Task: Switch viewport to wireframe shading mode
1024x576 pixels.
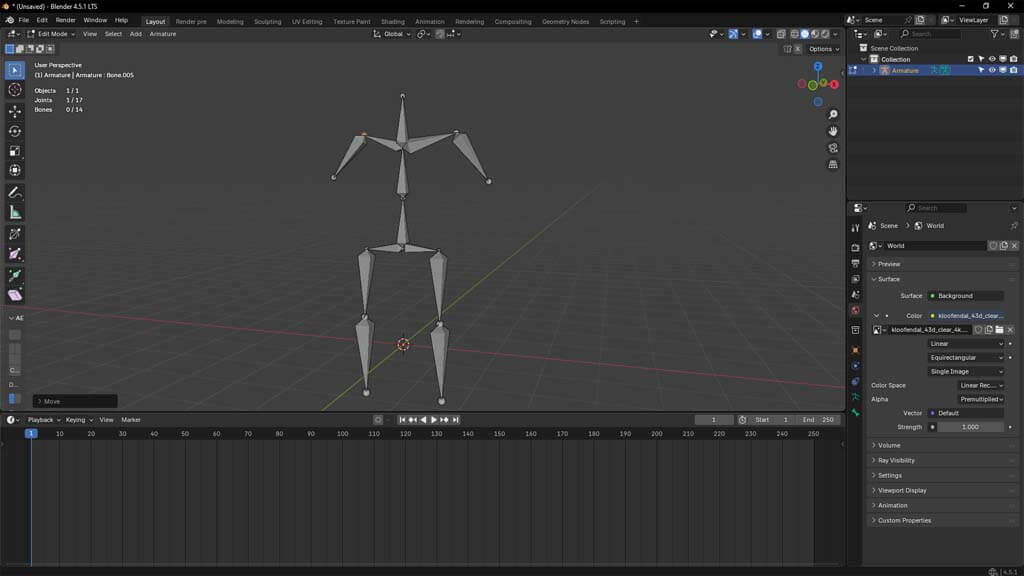Action: coord(794,34)
